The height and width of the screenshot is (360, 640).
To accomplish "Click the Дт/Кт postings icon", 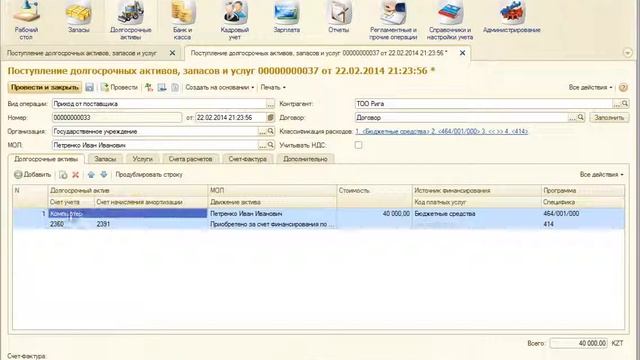I will point(149,87).
